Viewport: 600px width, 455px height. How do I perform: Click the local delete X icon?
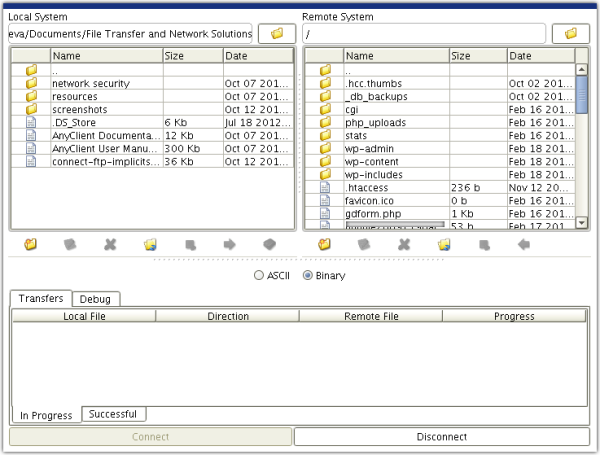pos(110,244)
